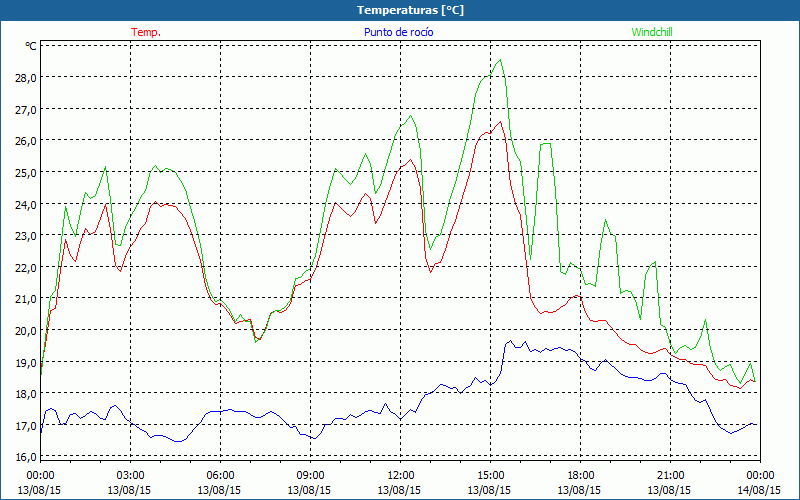The width and height of the screenshot is (800, 500).
Task: Click the 09:00 time axis label
Action: point(310,476)
